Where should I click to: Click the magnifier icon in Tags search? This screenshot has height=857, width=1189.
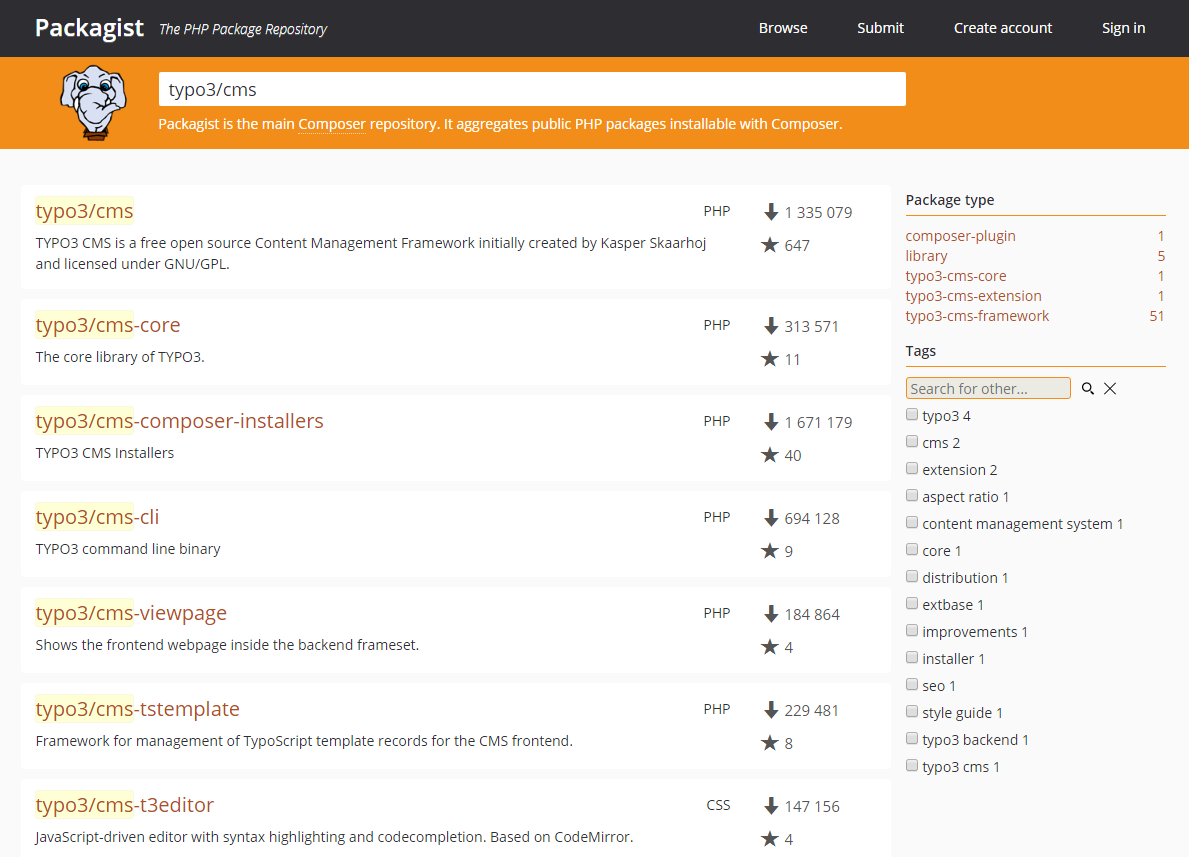point(1088,389)
